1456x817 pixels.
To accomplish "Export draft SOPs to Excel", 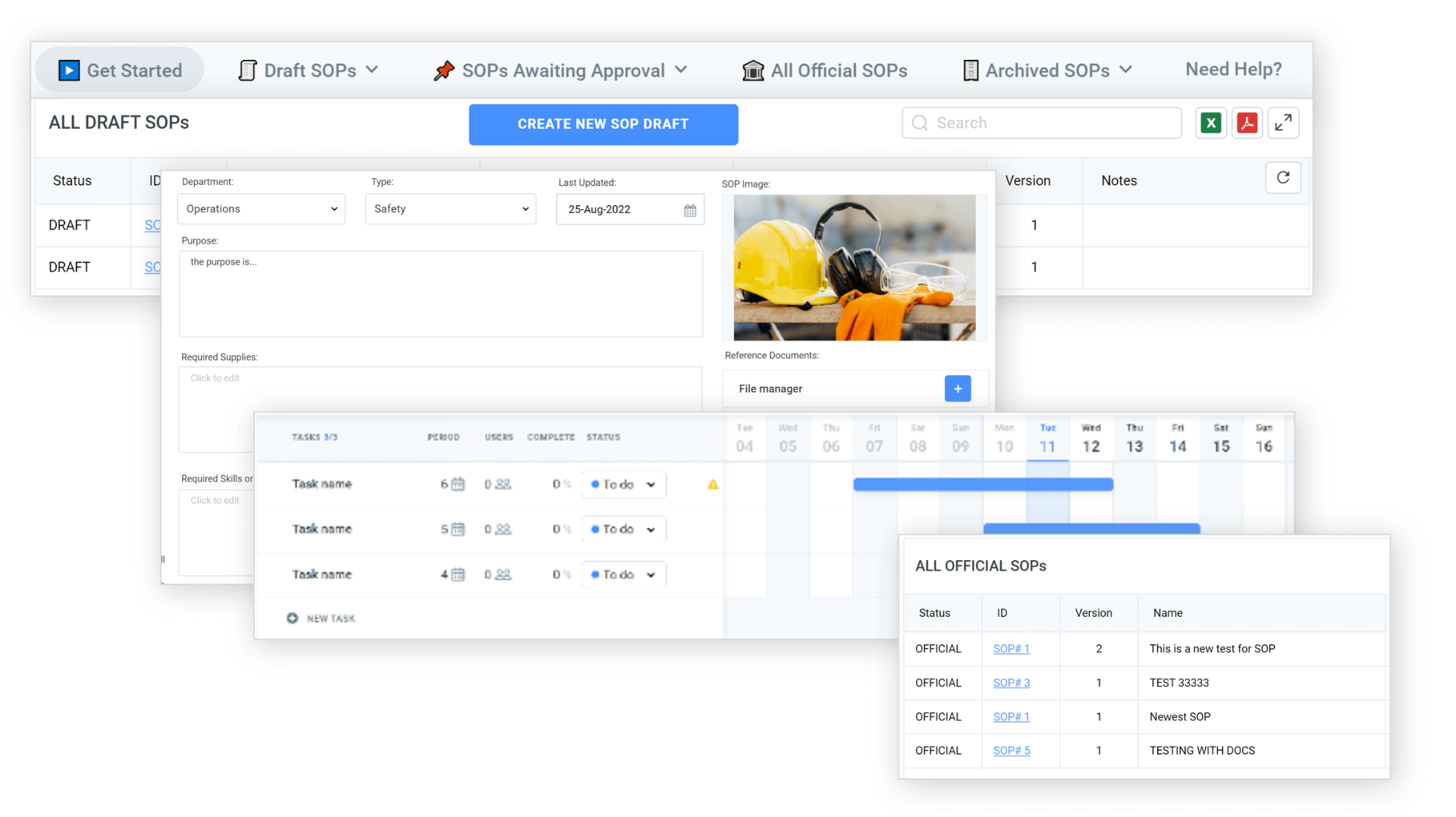I will pyautogui.click(x=1211, y=123).
